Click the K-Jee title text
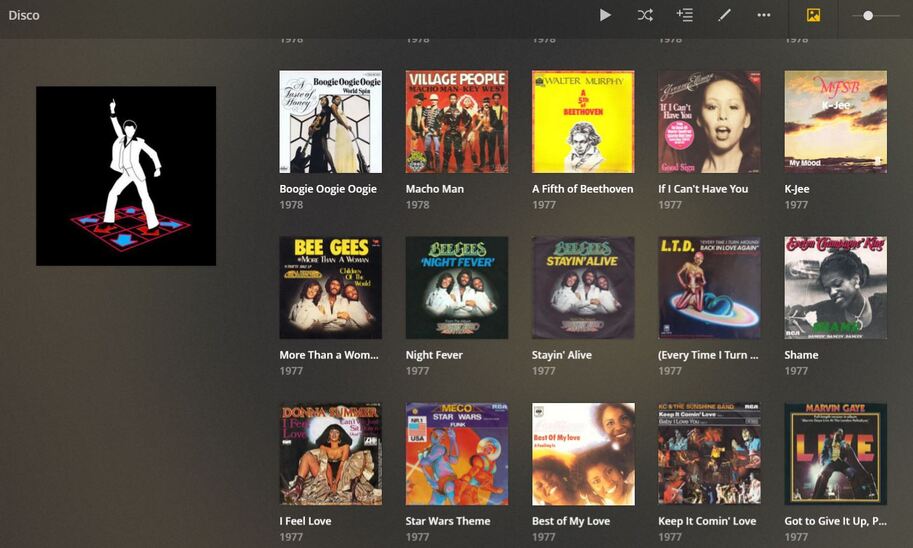Viewport: 913px width, 548px height. pos(797,189)
